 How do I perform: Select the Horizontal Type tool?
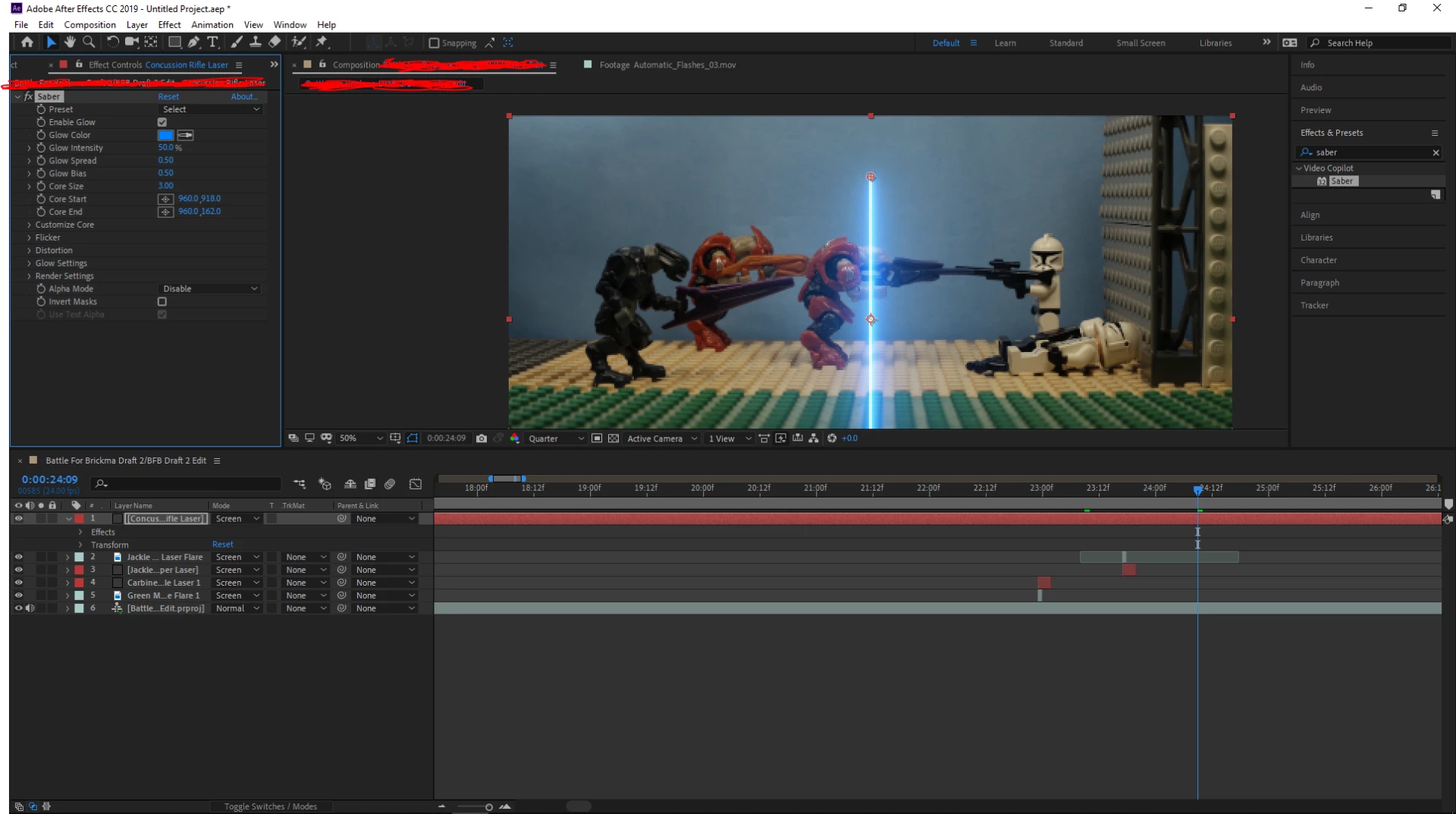(213, 42)
